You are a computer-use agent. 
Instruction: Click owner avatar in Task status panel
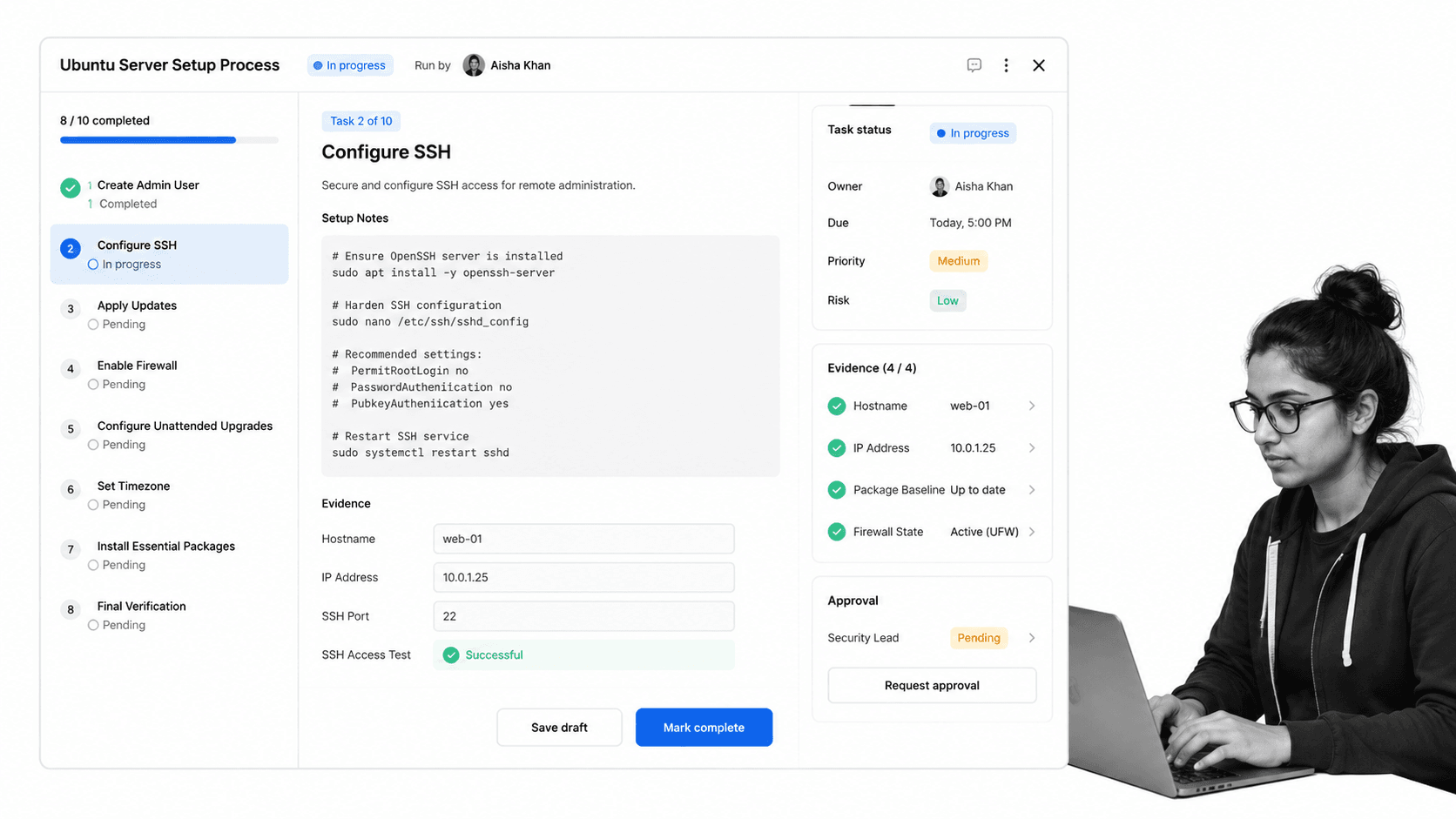pyautogui.click(x=940, y=186)
